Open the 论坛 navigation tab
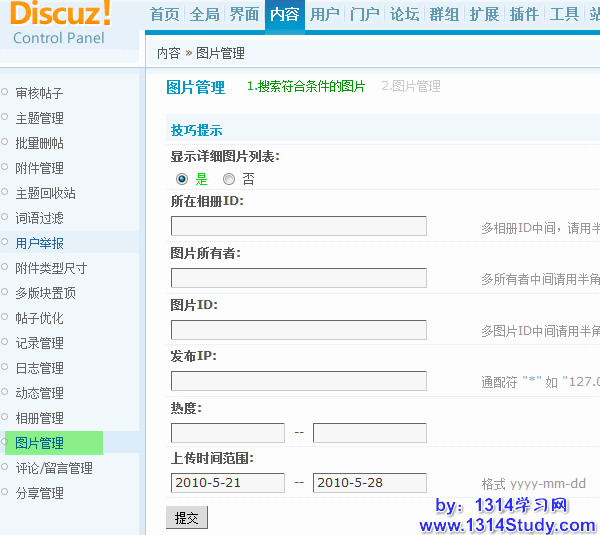The image size is (600, 535). click(404, 15)
